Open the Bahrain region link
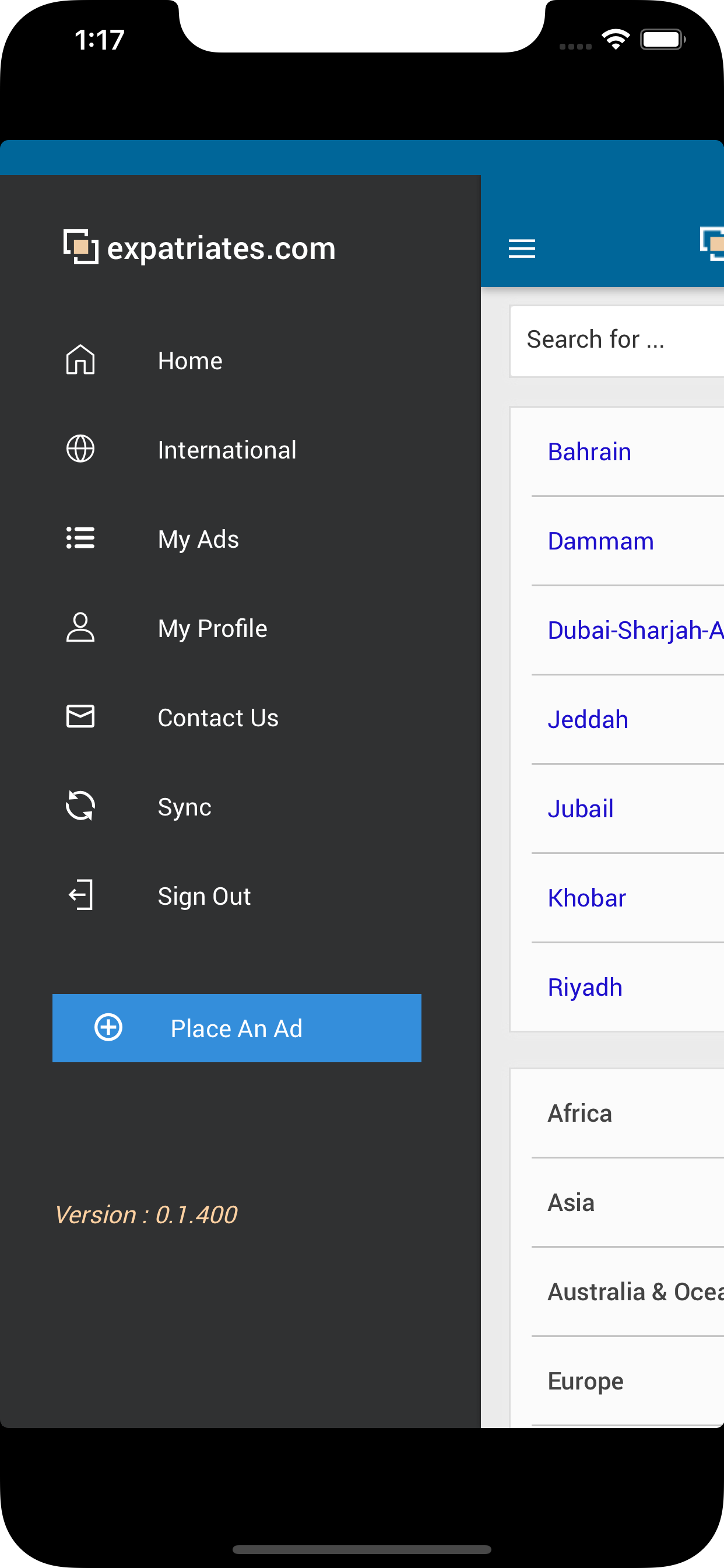724x1568 pixels. (589, 452)
